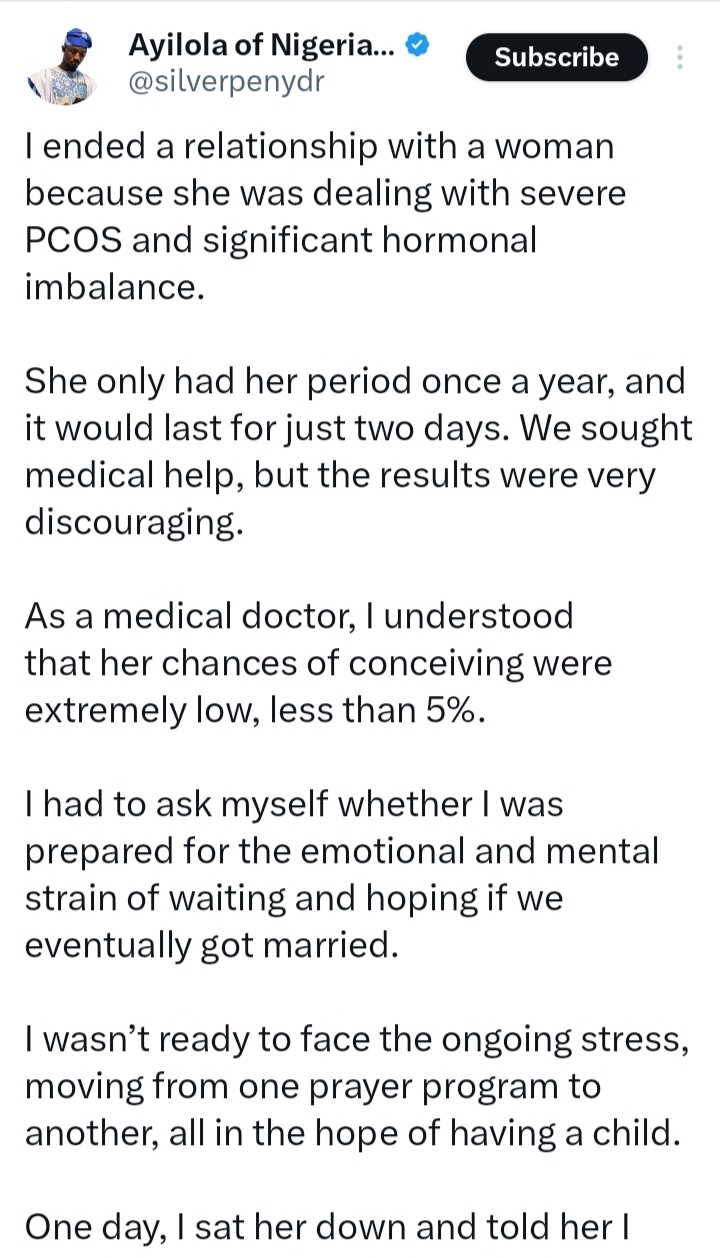Click the line 'As a medical doctor, I understood'
The width and height of the screenshot is (720, 1258).
click(x=298, y=615)
